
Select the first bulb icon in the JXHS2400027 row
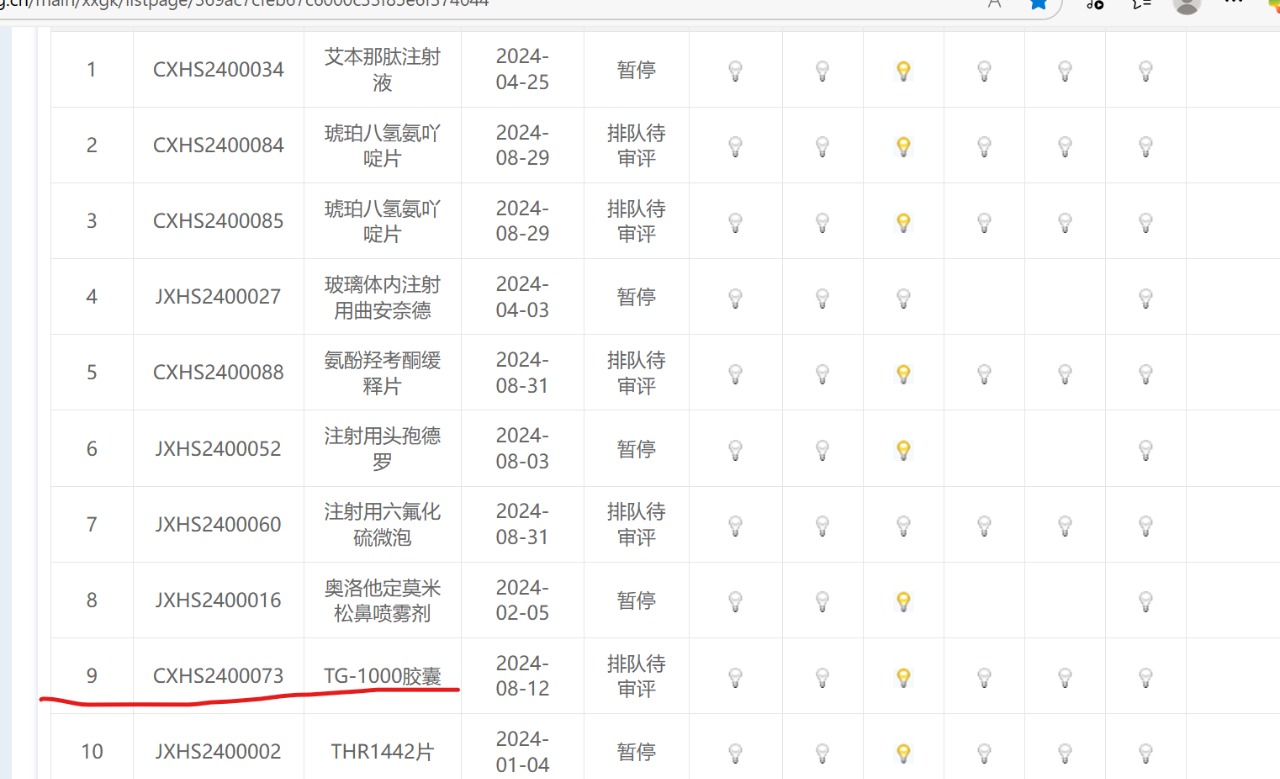[x=735, y=297]
